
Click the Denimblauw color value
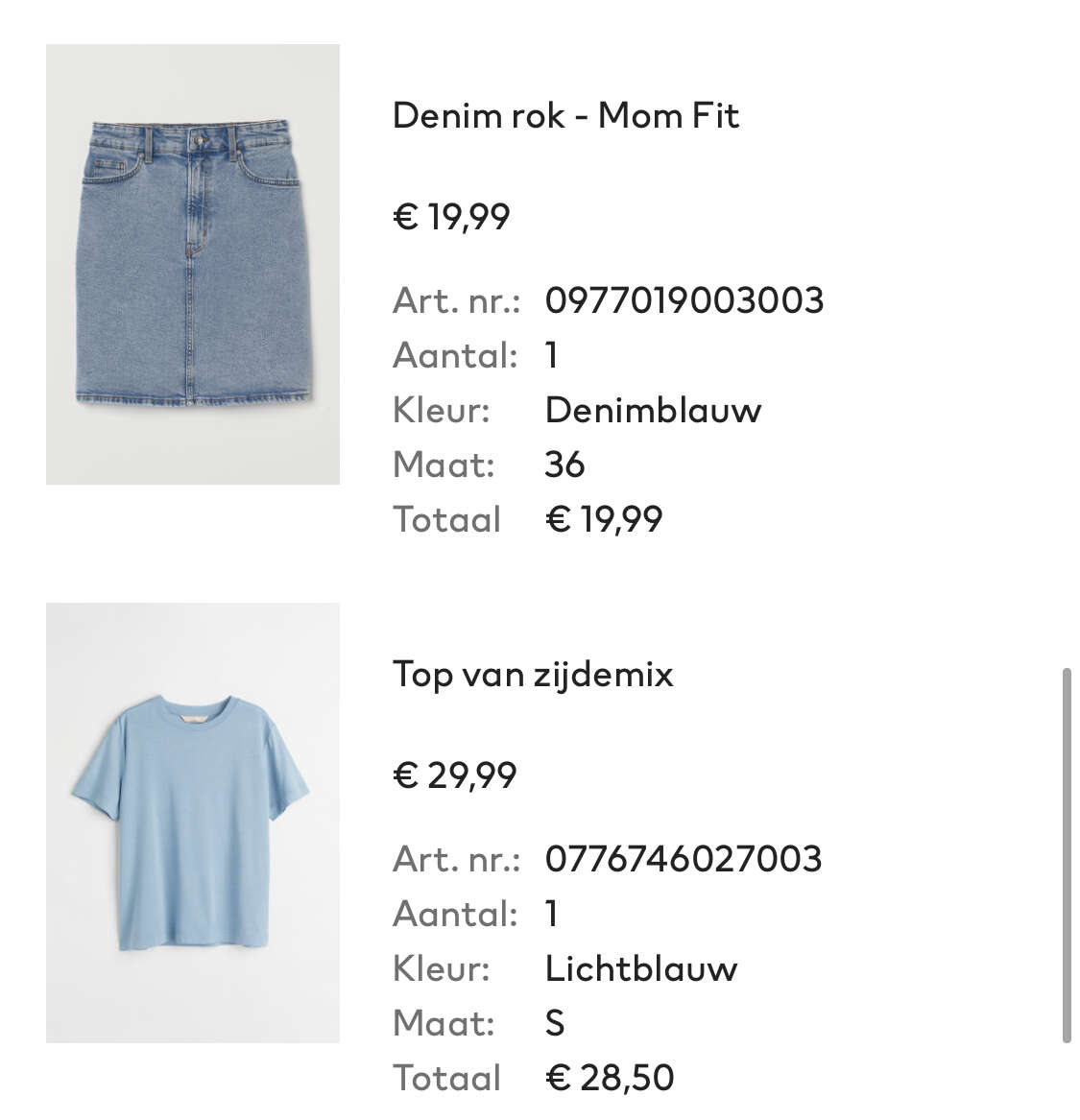coord(653,410)
